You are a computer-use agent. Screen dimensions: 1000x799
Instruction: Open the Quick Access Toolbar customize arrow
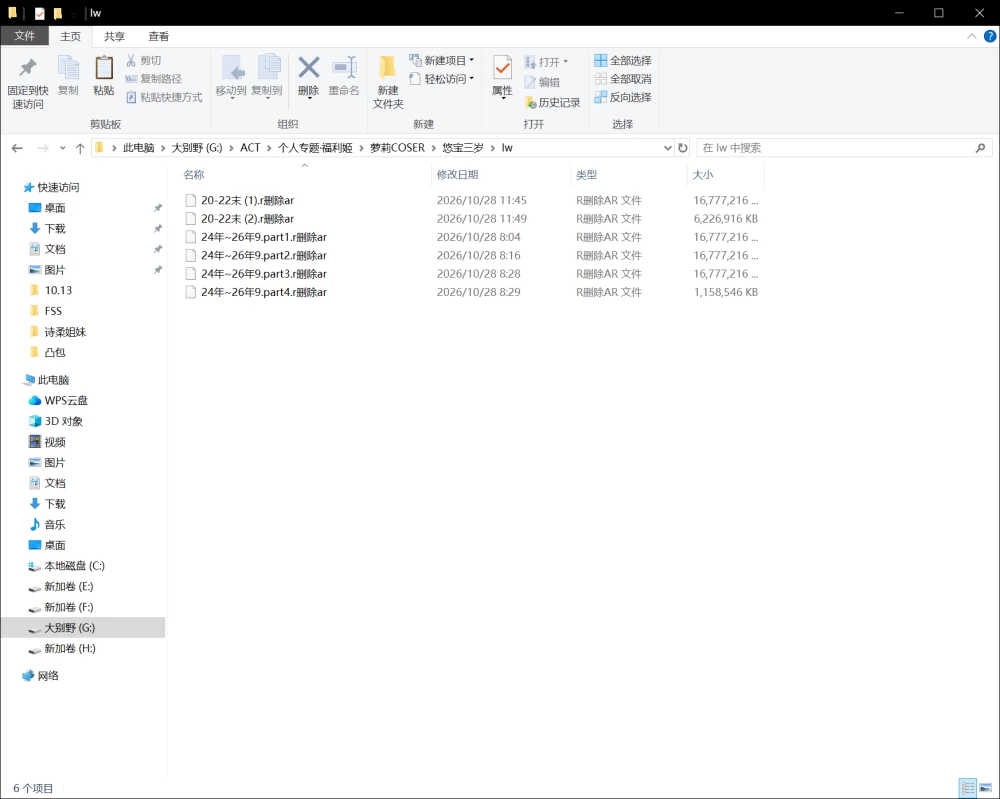point(74,13)
